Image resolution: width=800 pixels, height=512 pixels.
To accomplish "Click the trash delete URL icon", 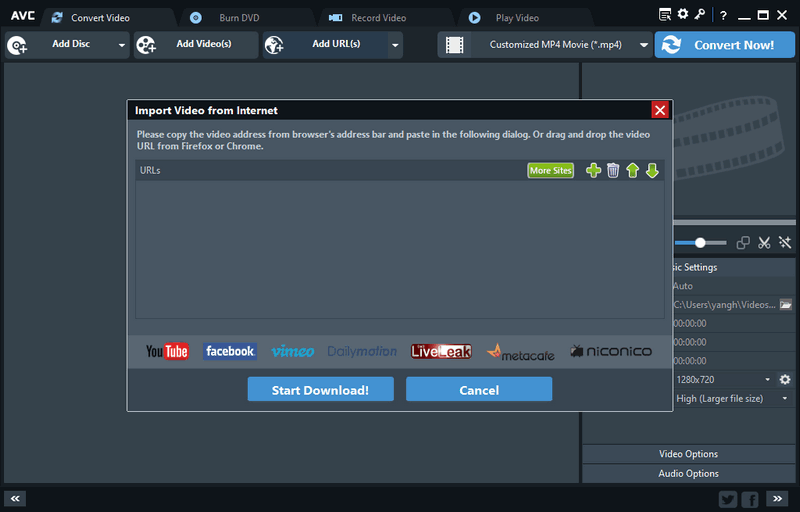I will pyautogui.click(x=613, y=170).
